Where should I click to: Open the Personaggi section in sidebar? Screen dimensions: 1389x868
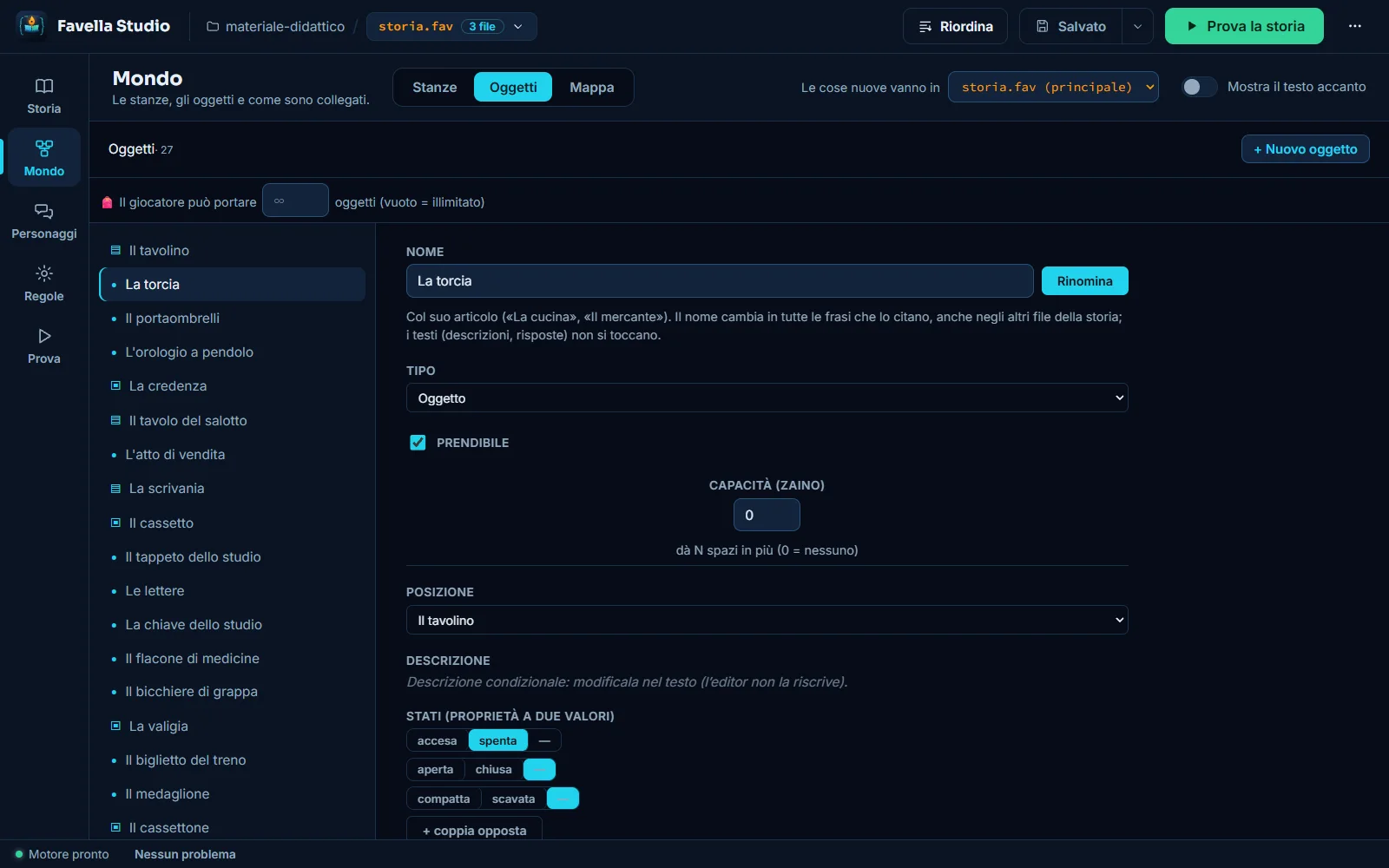(x=43, y=221)
